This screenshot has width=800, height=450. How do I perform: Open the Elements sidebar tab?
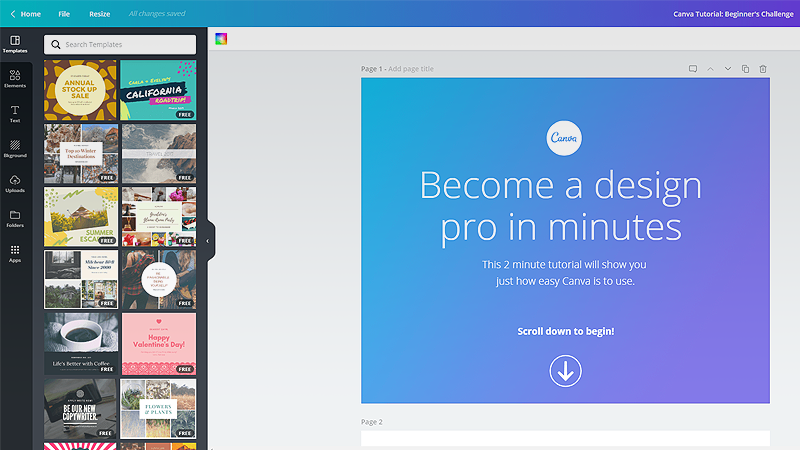[x=15, y=79]
